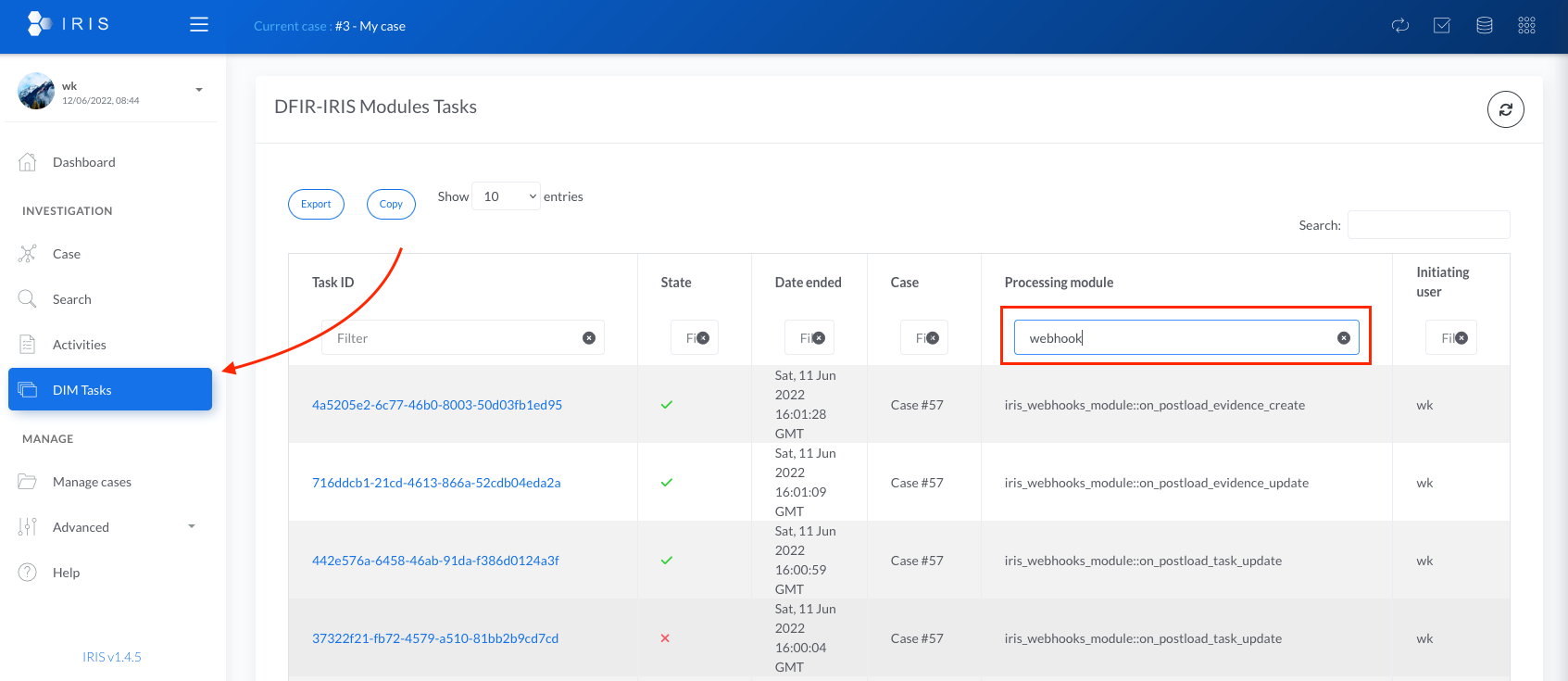
Task: Clear the Processing module webhook filter
Action: click(1343, 338)
